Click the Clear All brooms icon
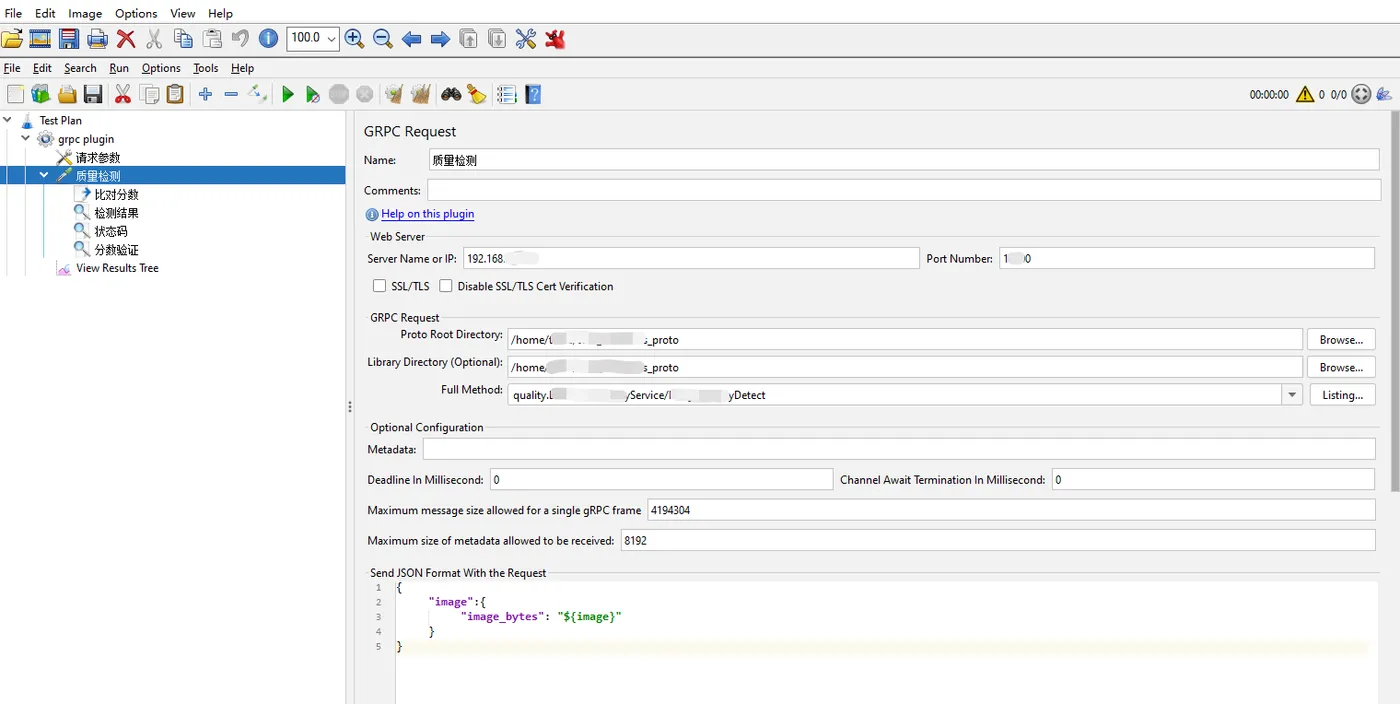This screenshot has width=1400, height=704. click(x=421, y=94)
